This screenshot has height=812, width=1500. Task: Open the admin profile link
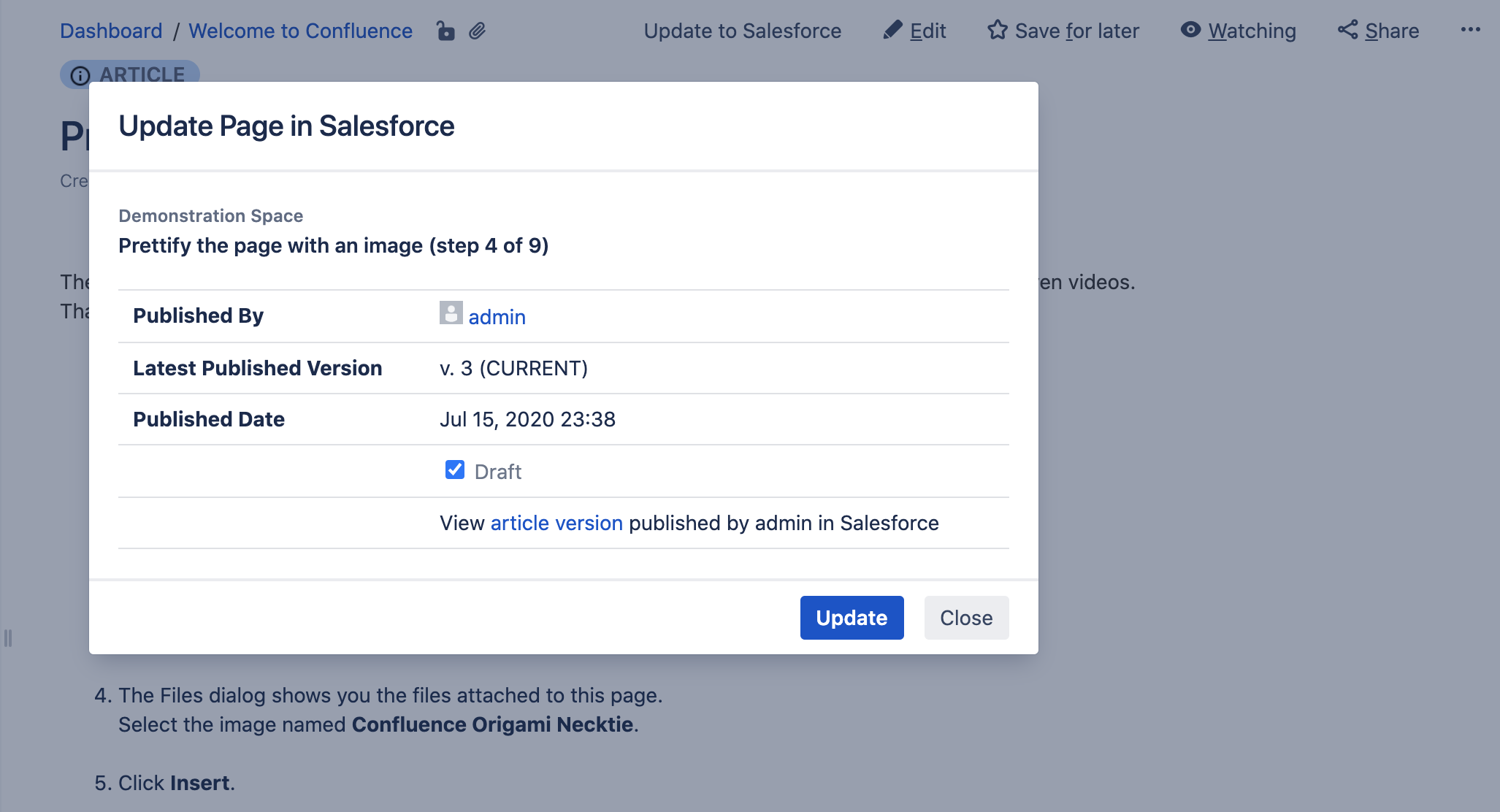(x=497, y=317)
